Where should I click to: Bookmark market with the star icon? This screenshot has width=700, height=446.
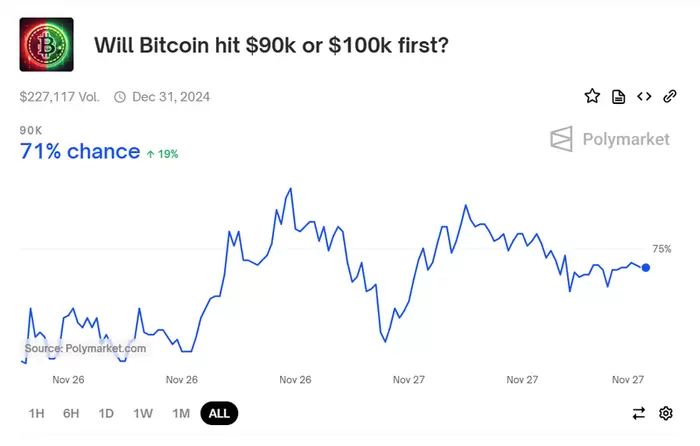pos(592,97)
